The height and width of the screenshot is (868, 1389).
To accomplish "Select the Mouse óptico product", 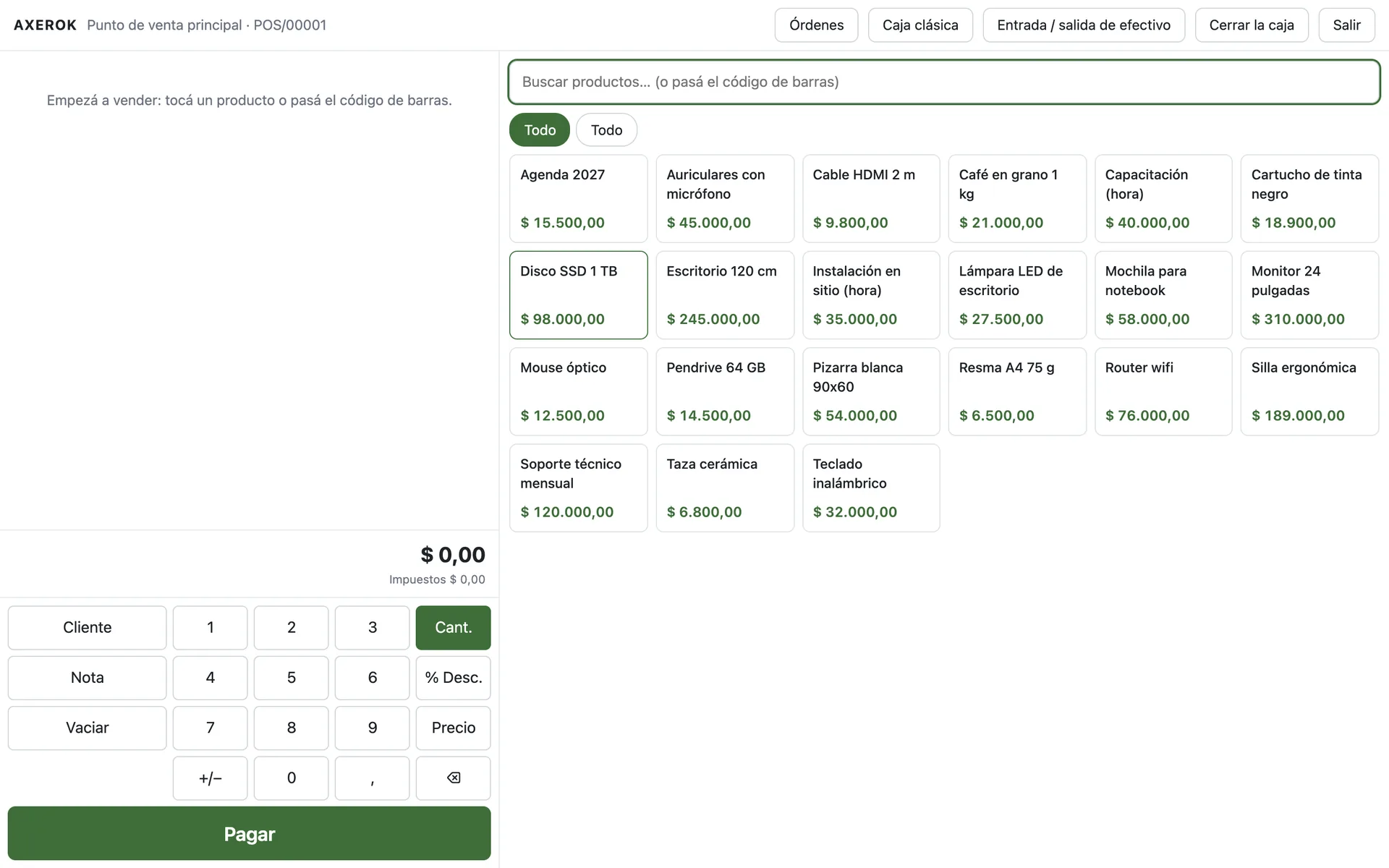I will [578, 391].
